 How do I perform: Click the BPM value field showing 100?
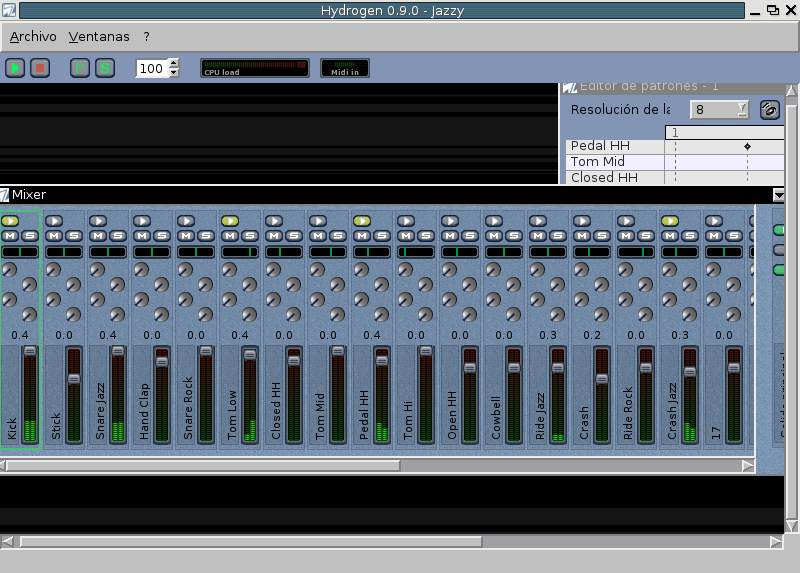coord(152,68)
